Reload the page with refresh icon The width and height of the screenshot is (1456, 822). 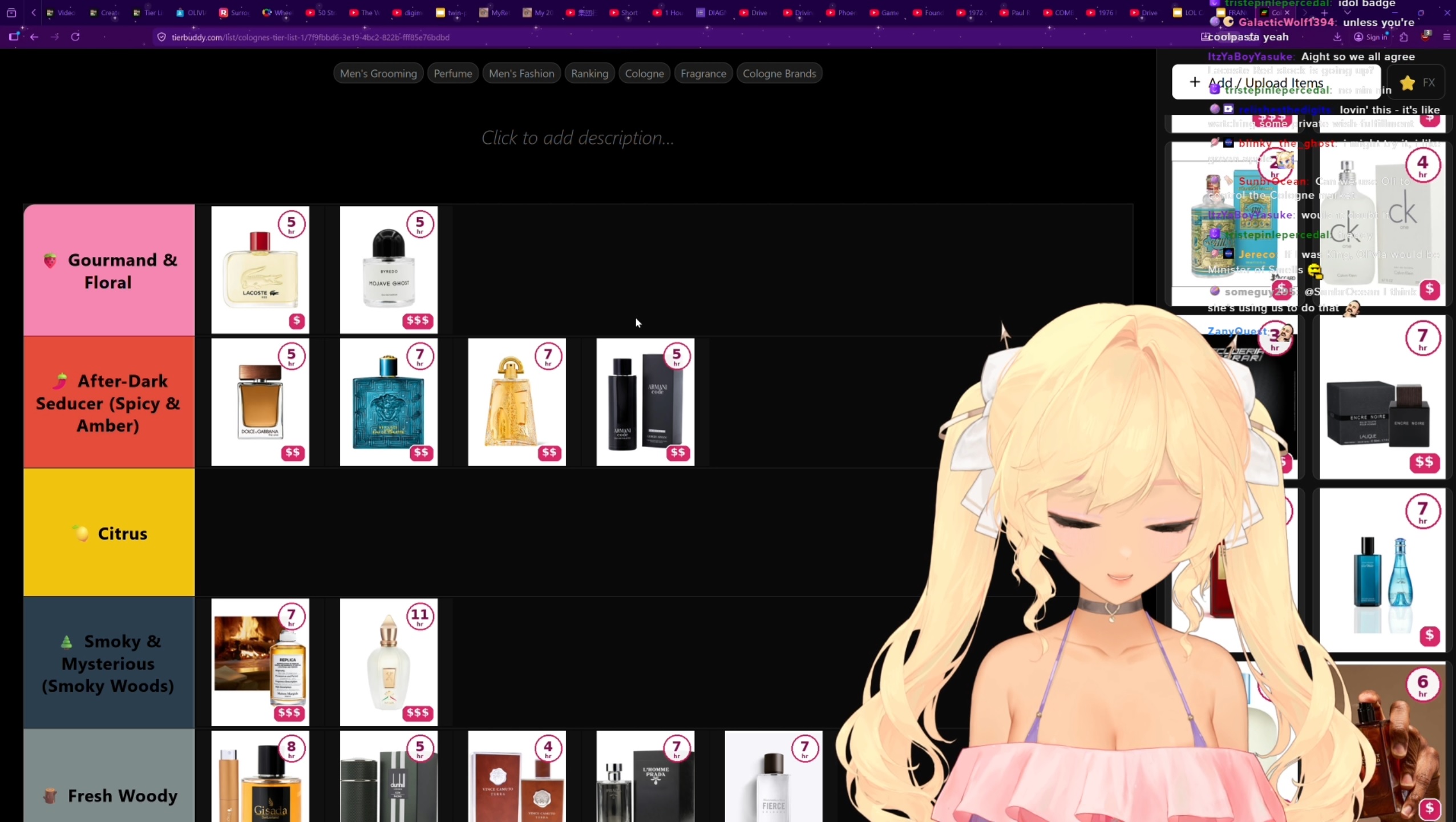(75, 37)
